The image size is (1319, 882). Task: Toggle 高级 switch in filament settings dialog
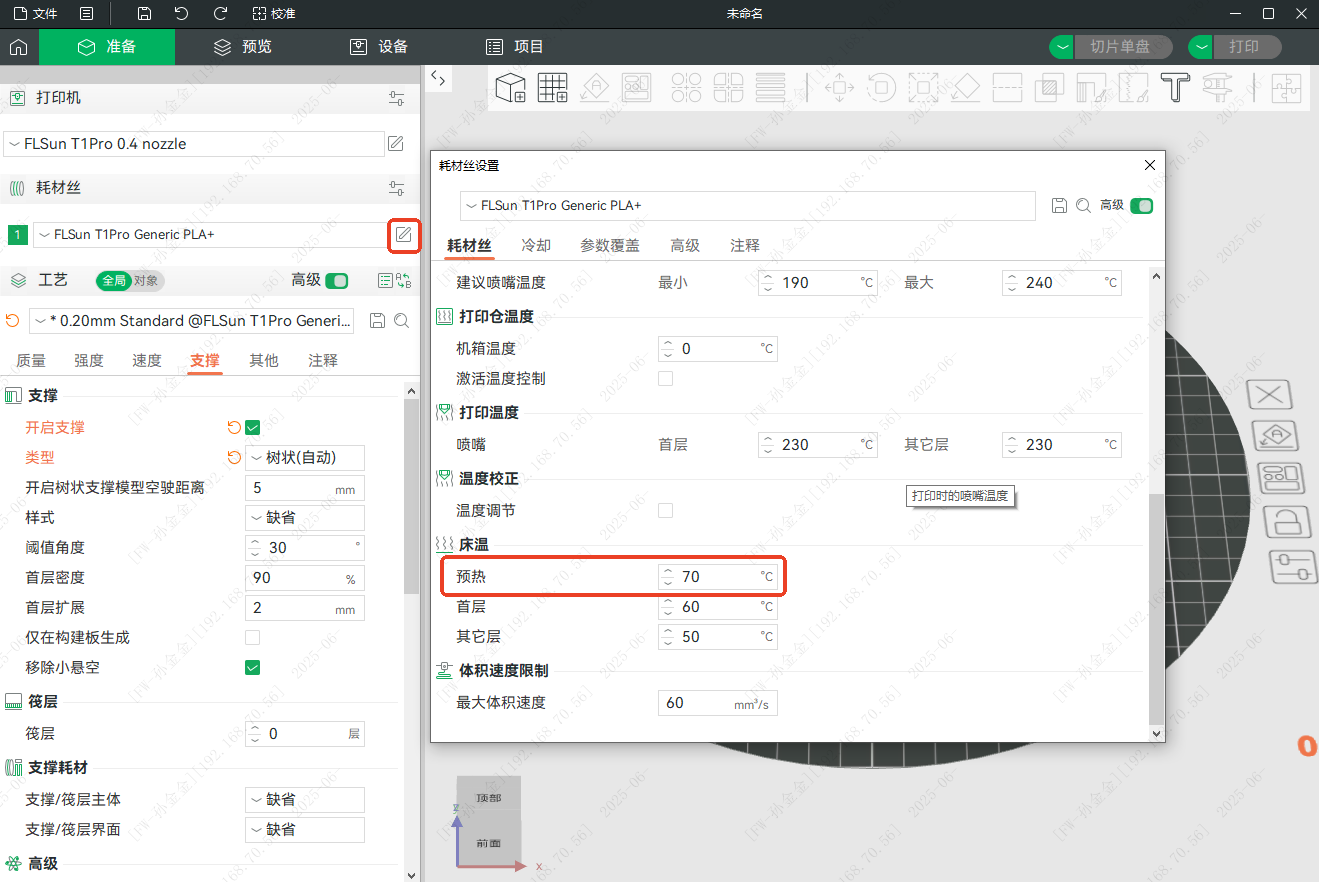coord(1141,205)
